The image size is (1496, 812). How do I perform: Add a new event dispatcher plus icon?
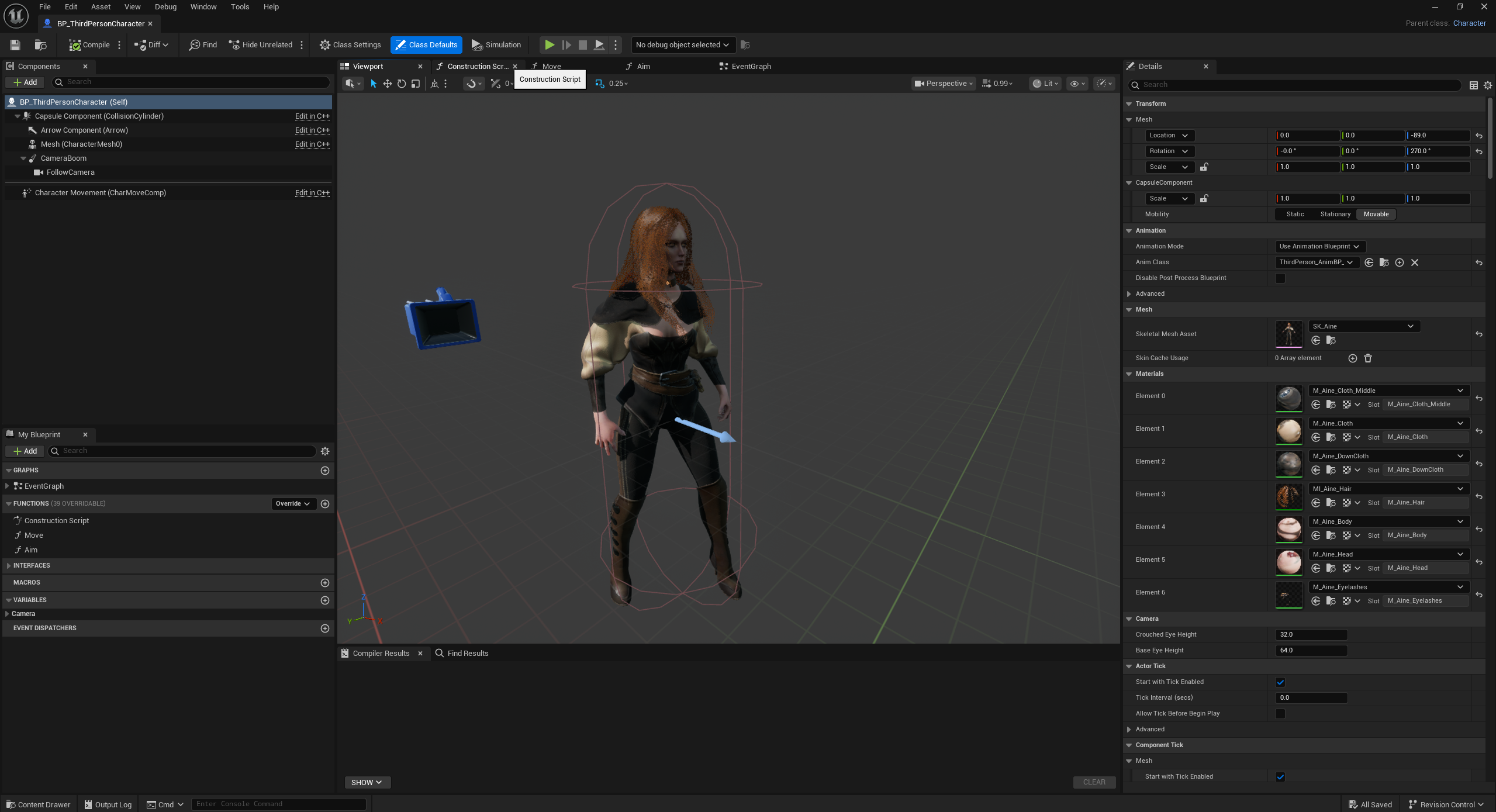point(325,628)
